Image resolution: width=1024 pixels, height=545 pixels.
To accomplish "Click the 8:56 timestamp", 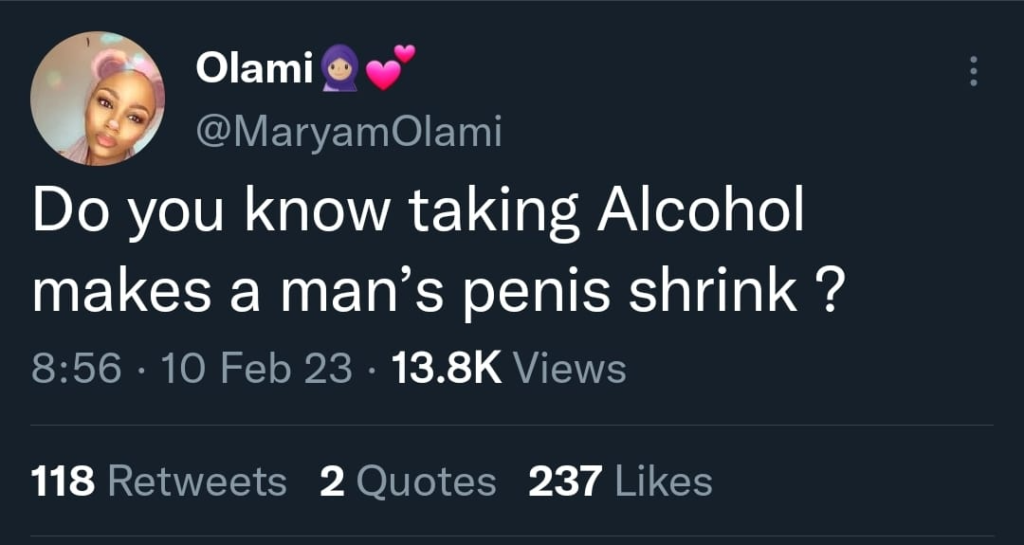I will pyautogui.click(x=77, y=369).
